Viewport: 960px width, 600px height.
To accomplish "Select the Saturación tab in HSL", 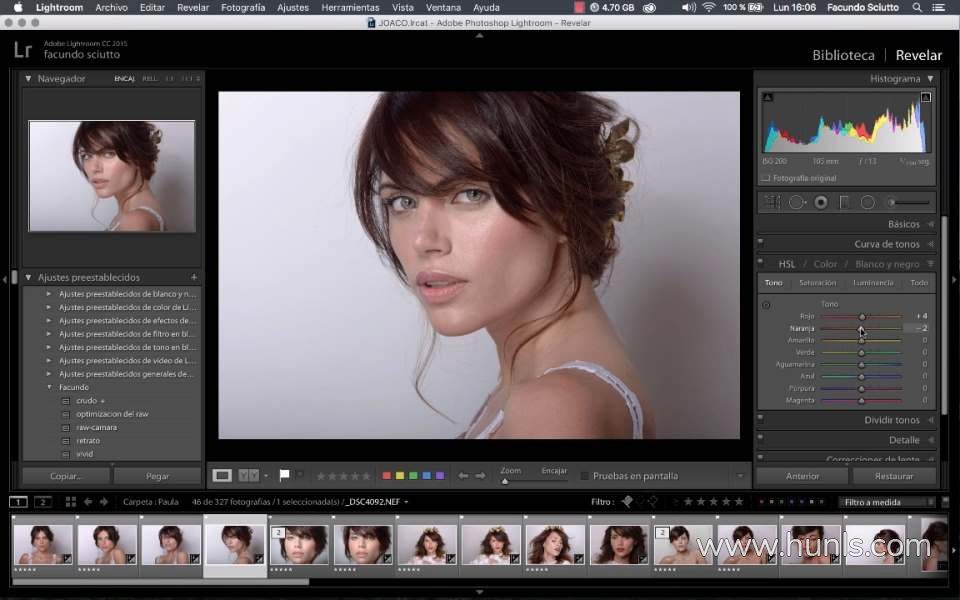I will (x=817, y=283).
